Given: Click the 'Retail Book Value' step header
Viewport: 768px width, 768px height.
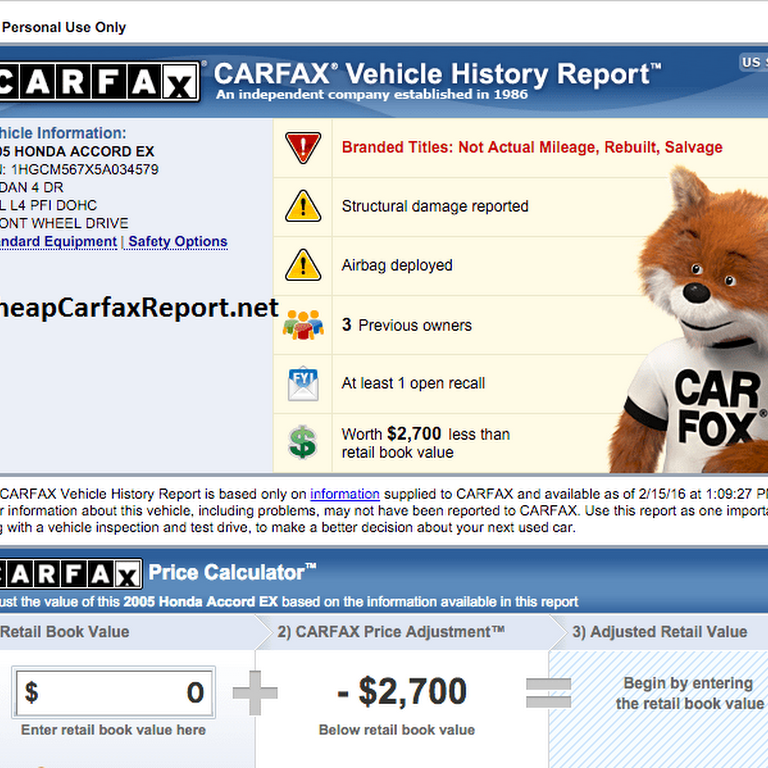Looking at the screenshot, I should click(x=65, y=632).
